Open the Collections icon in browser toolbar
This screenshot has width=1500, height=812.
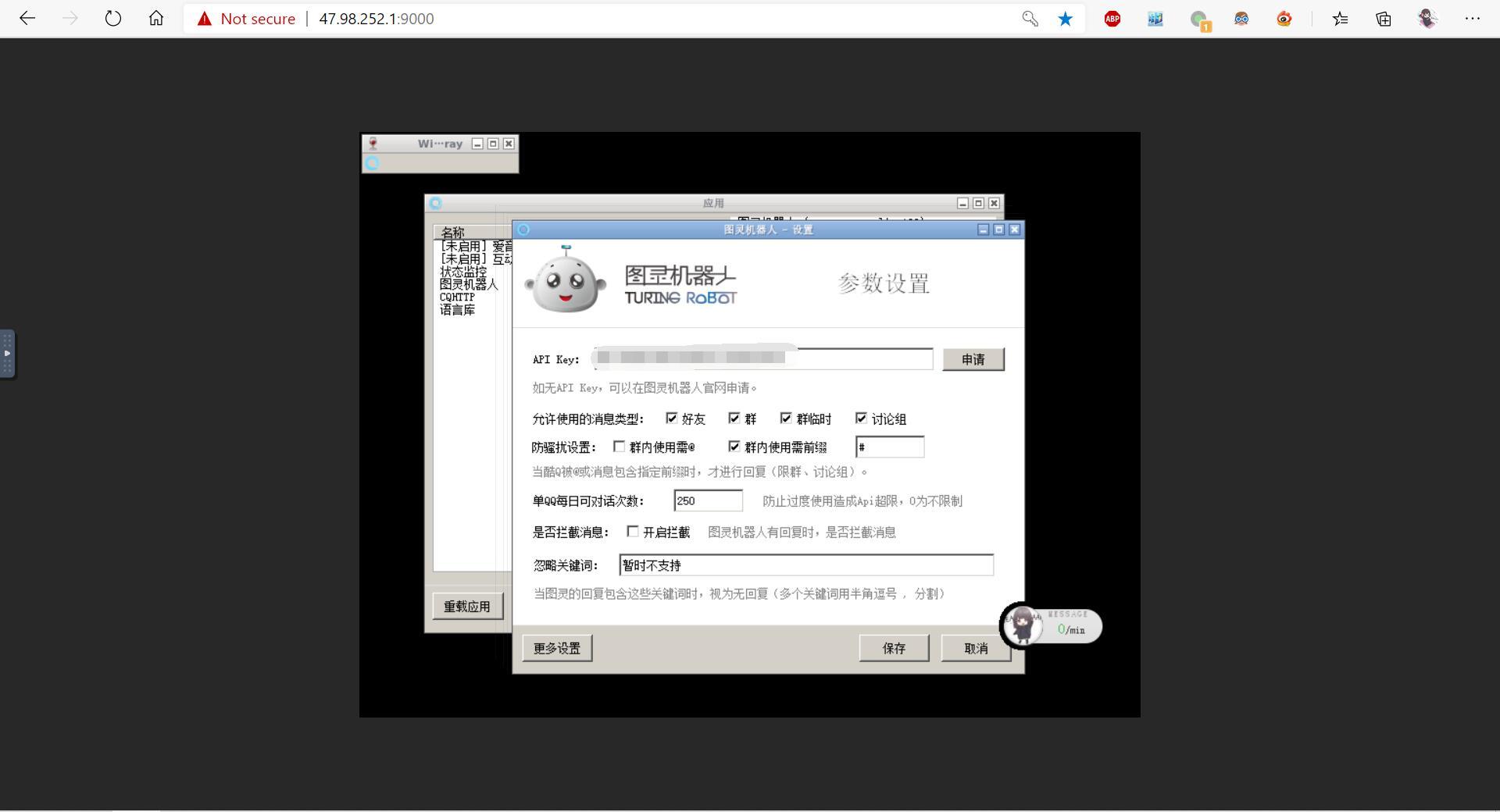(1384, 19)
